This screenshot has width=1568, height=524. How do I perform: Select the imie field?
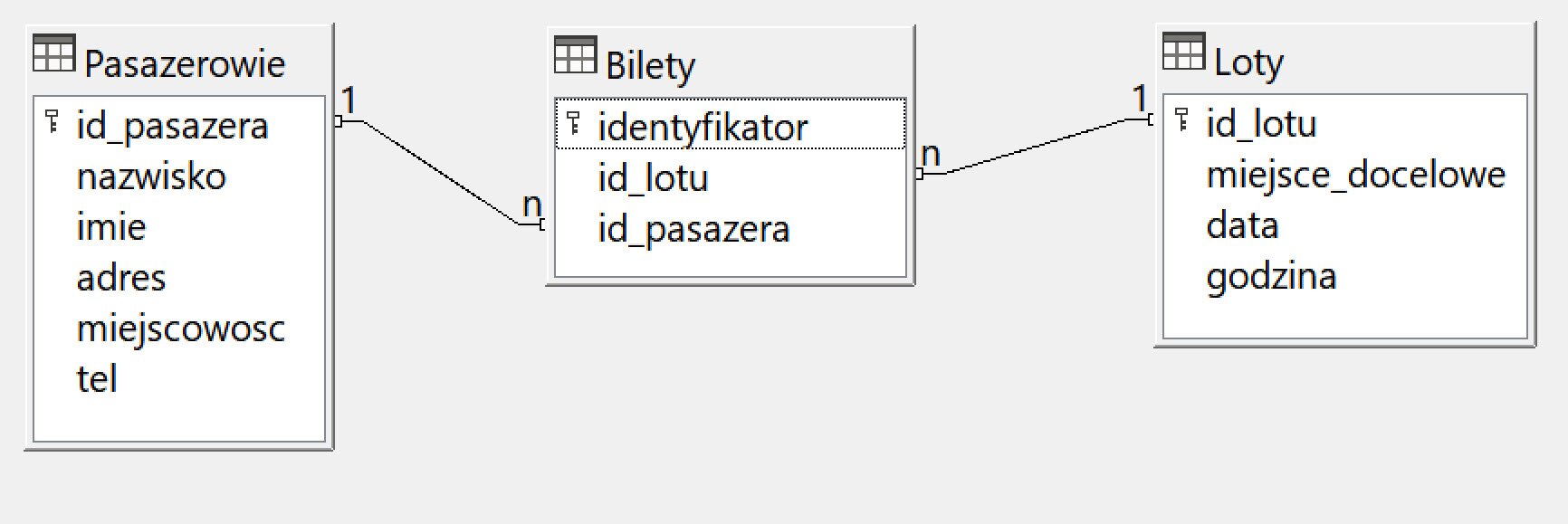[x=111, y=227]
